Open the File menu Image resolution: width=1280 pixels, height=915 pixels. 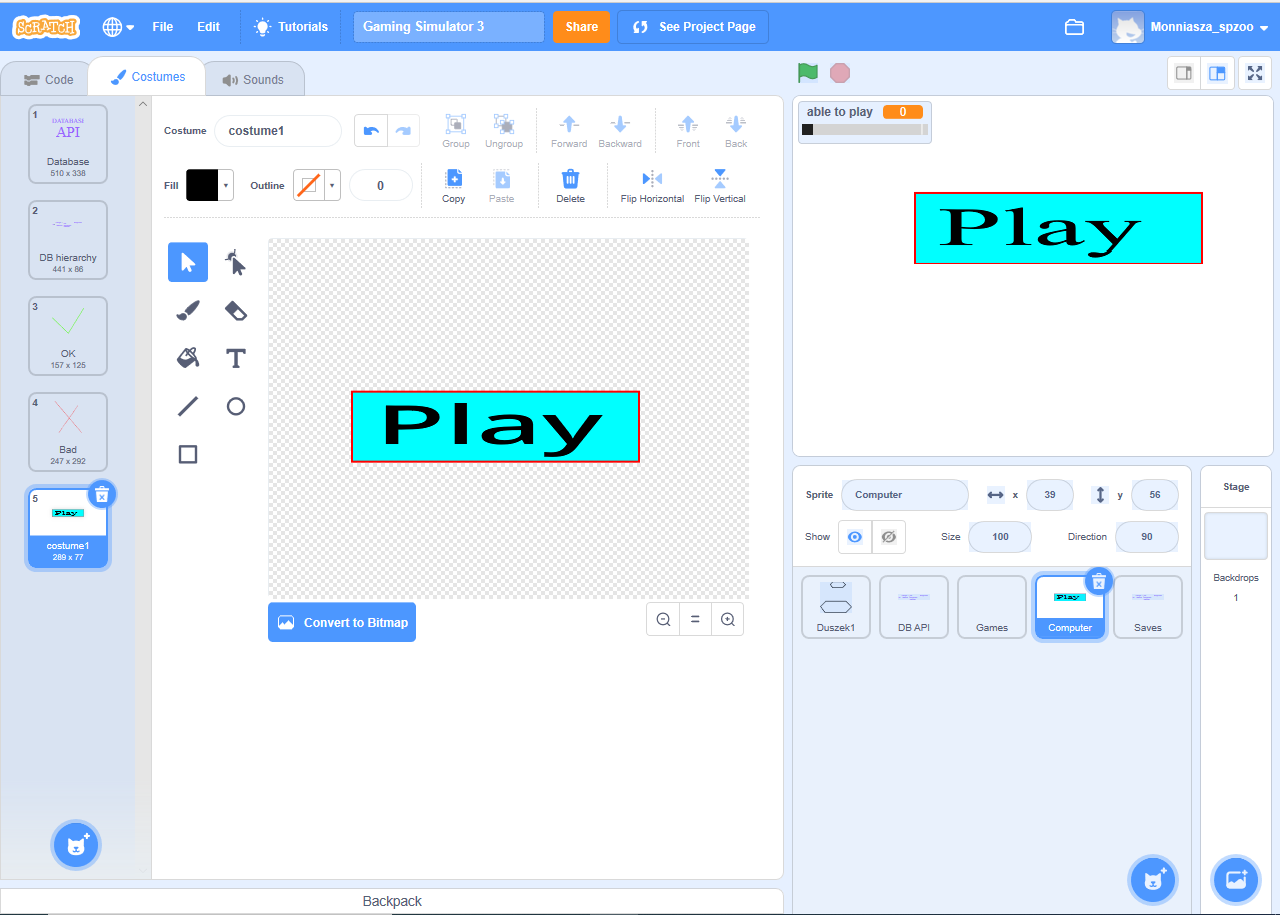(x=162, y=27)
